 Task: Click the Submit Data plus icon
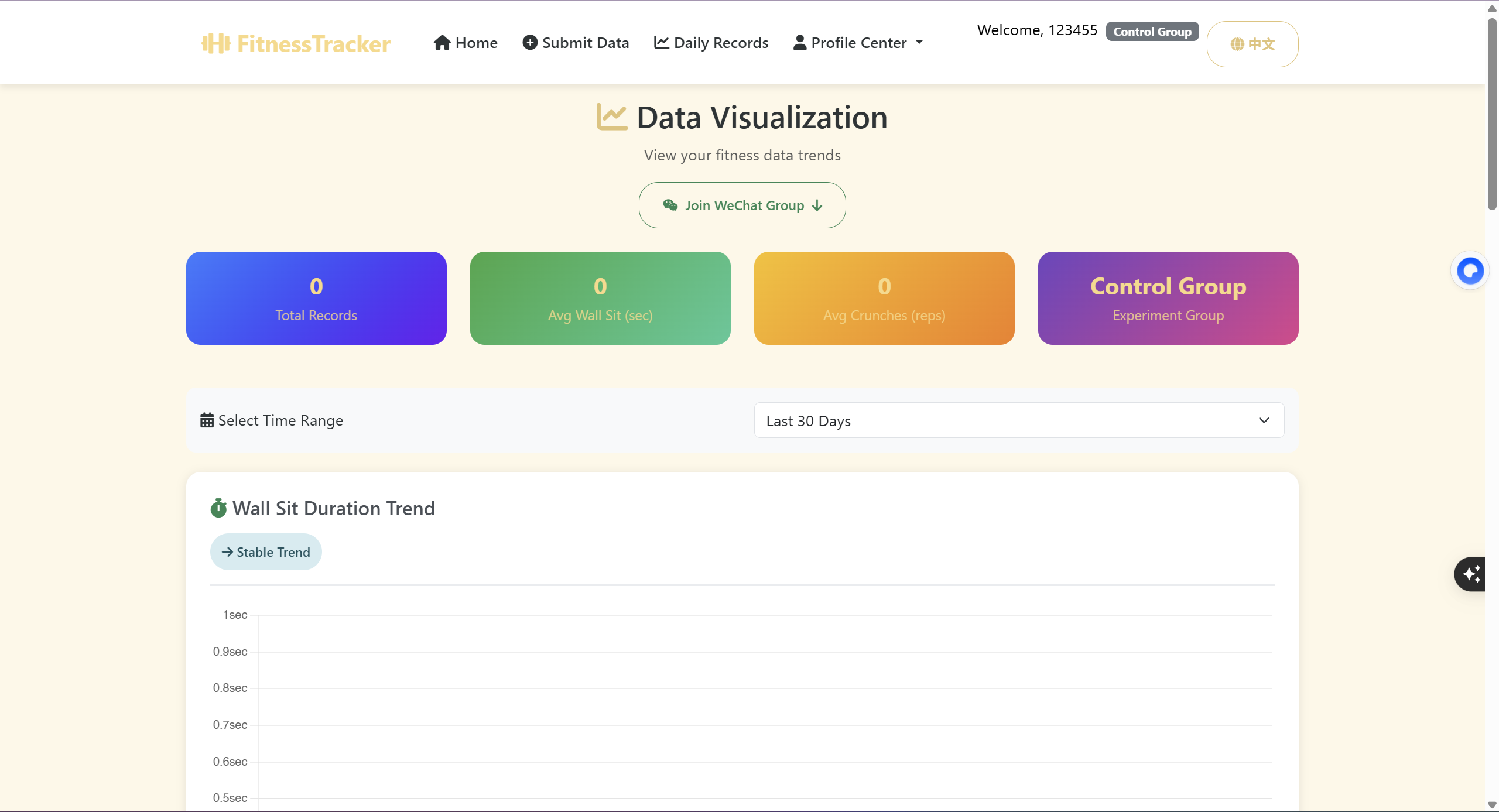tap(529, 43)
